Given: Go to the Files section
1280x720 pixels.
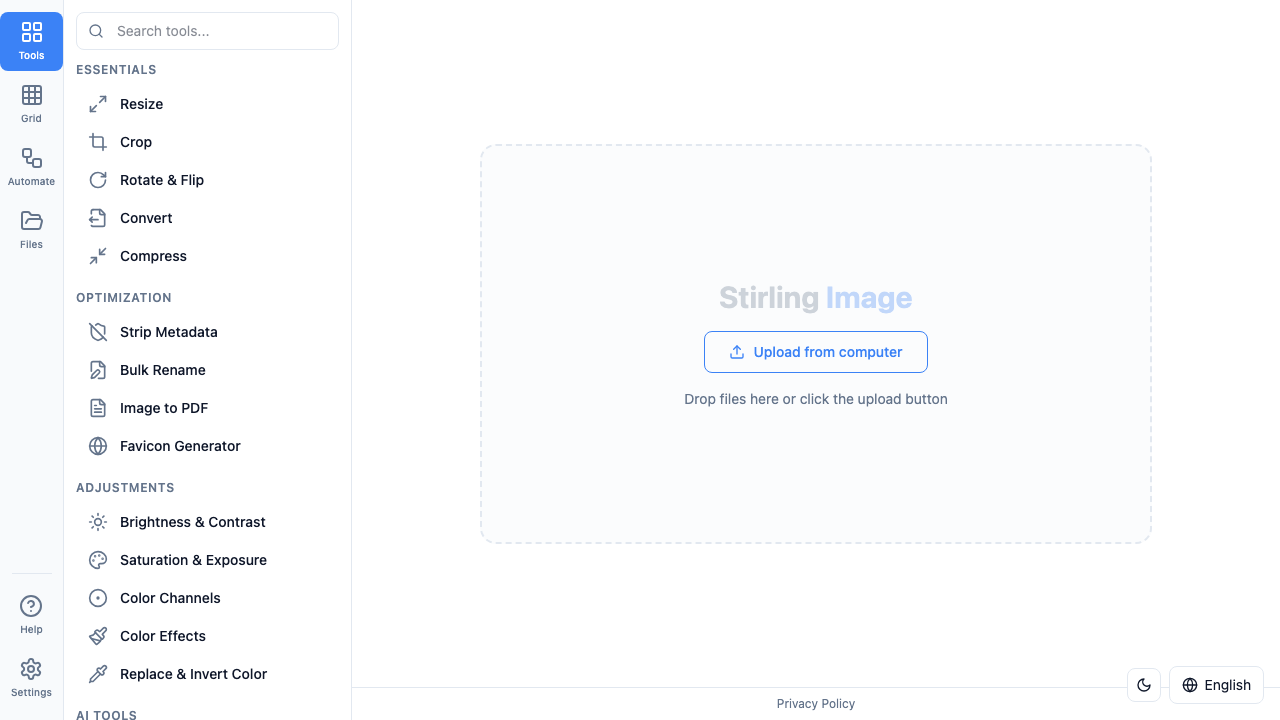Looking at the screenshot, I should pyautogui.click(x=31, y=230).
